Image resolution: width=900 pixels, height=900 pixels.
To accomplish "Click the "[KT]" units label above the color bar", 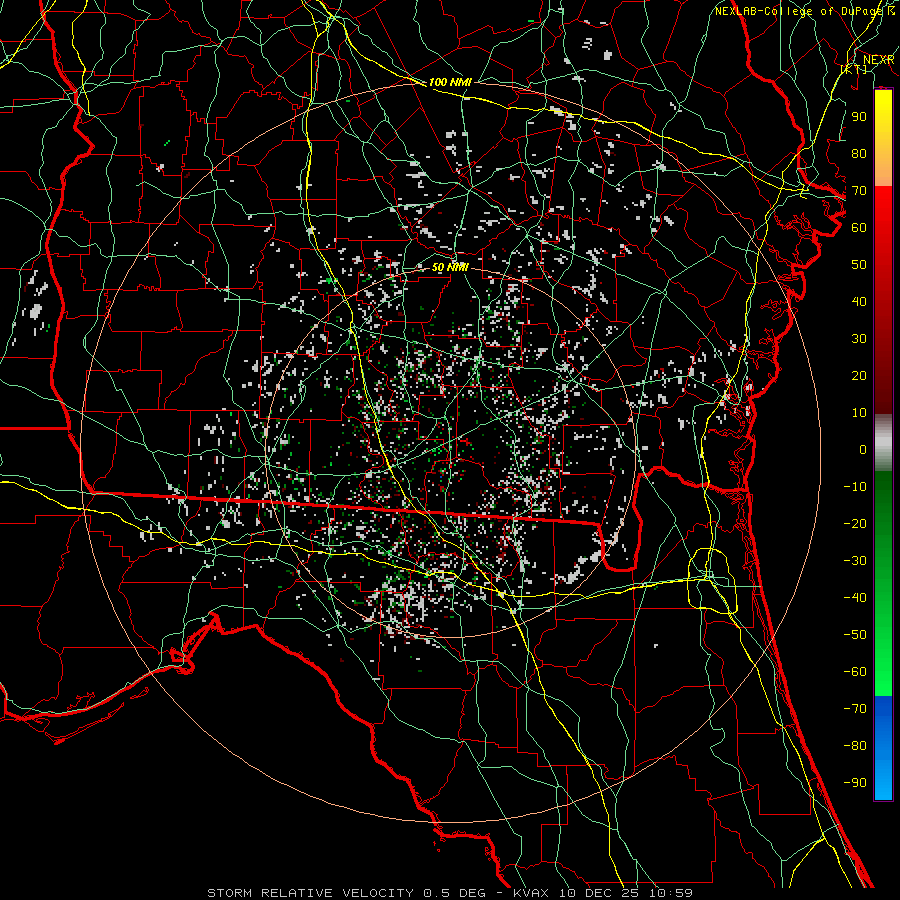I will (x=854, y=69).
